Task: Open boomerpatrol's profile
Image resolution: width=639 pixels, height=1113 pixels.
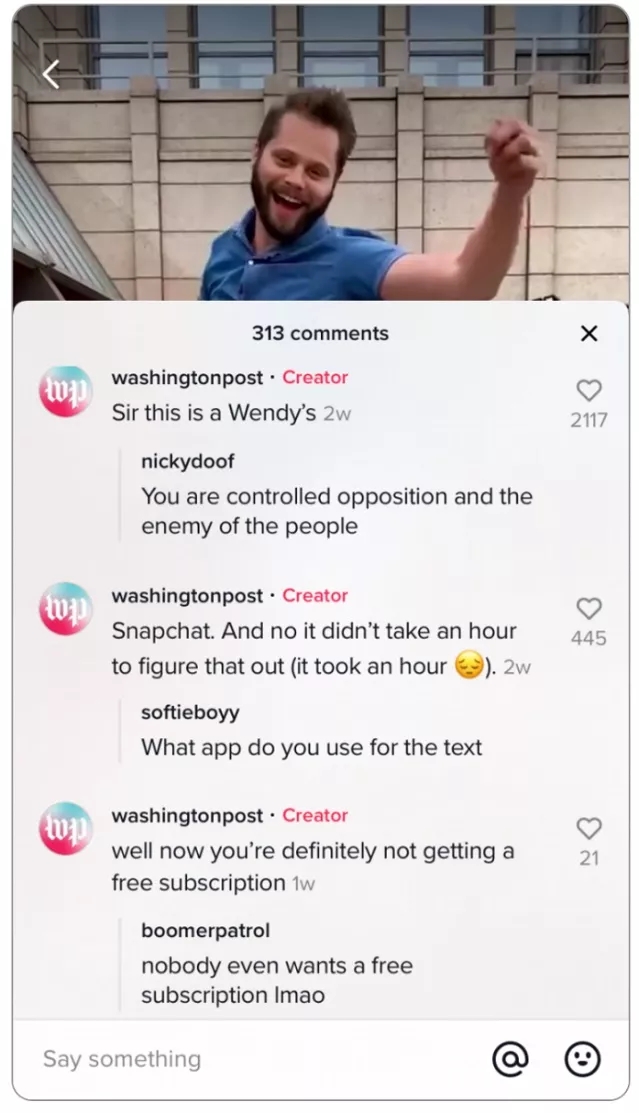Action: pos(205,931)
